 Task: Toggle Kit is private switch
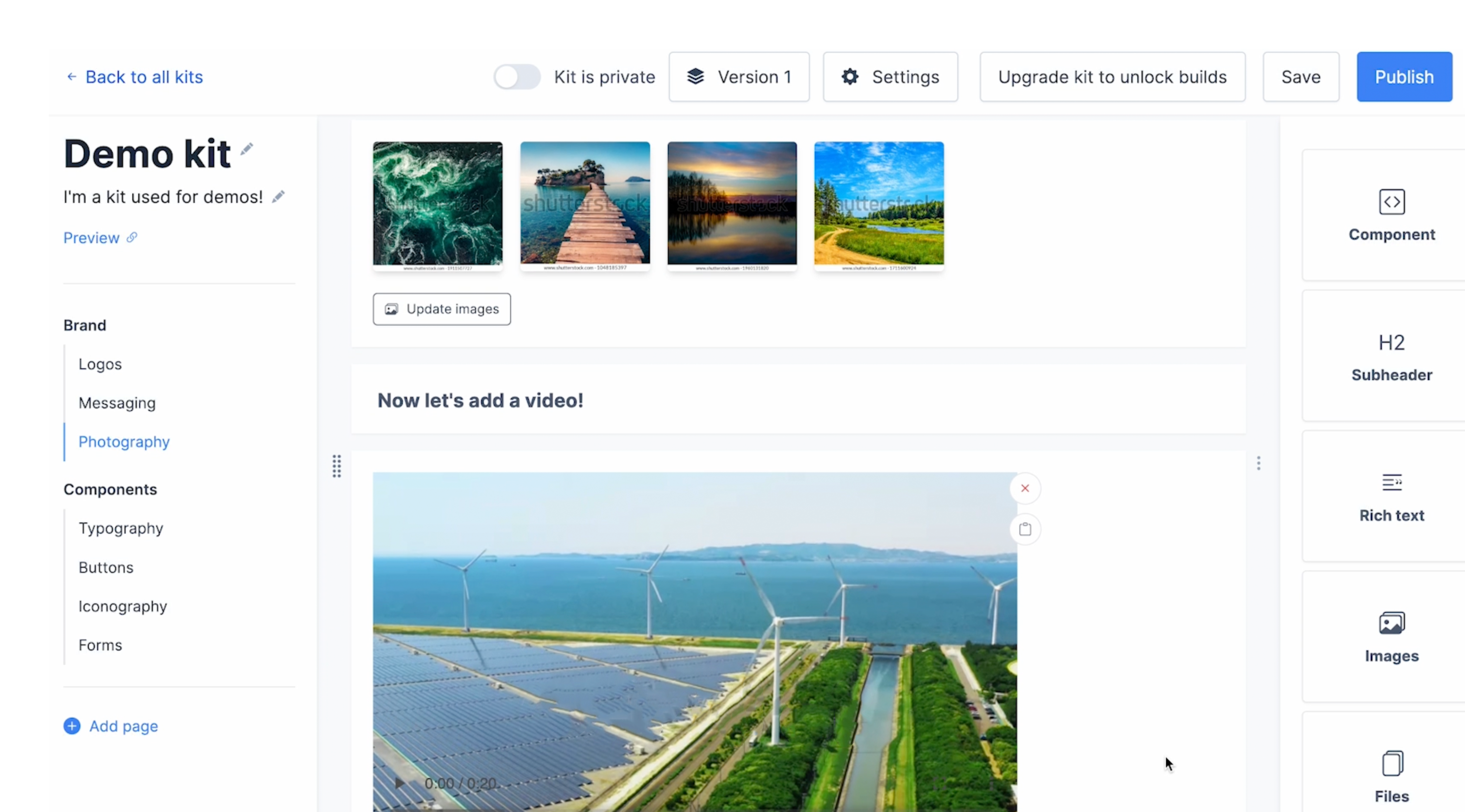click(x=516, y=77)
